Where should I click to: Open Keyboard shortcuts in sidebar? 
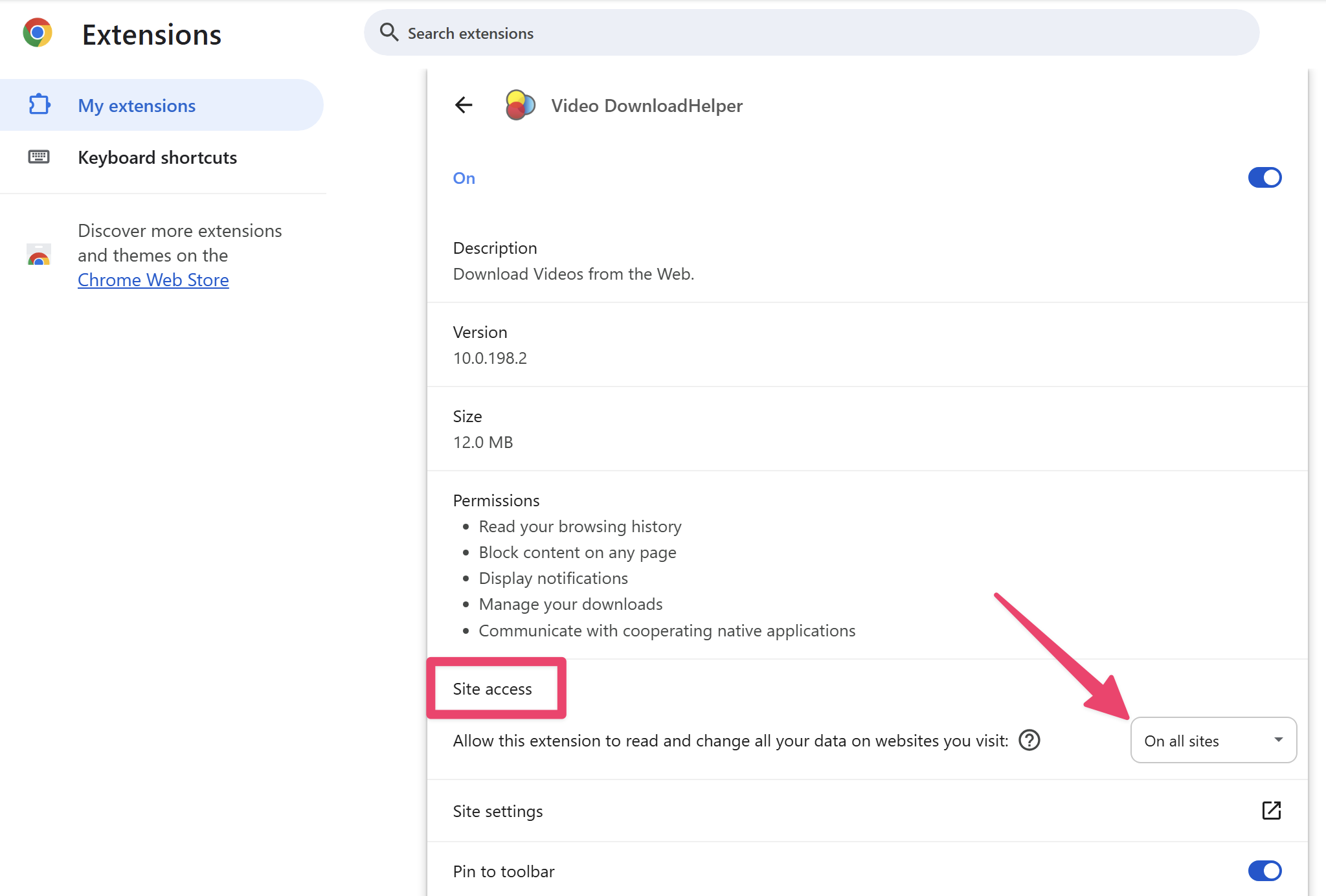pyautogui.click(x=157, y=157)
